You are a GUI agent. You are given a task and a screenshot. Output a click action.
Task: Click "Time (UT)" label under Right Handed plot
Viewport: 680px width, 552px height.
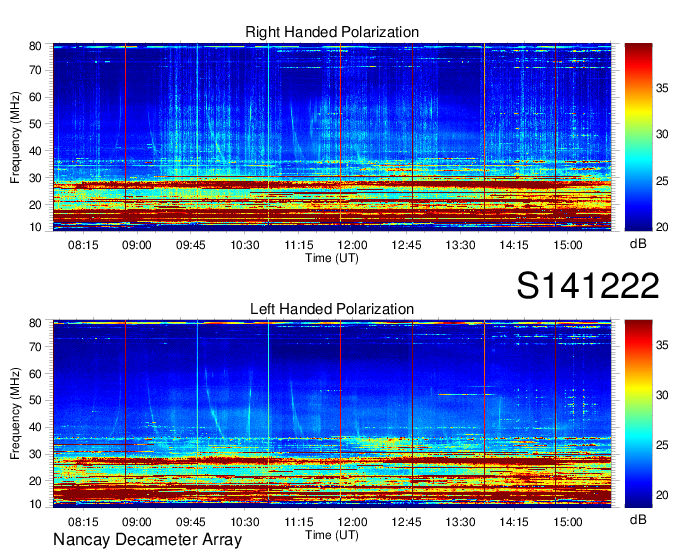pos(332,258)
